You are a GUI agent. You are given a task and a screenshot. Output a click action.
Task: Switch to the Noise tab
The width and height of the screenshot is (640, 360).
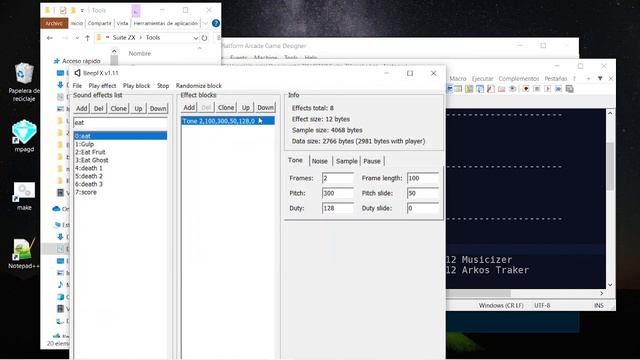(320, 161)
